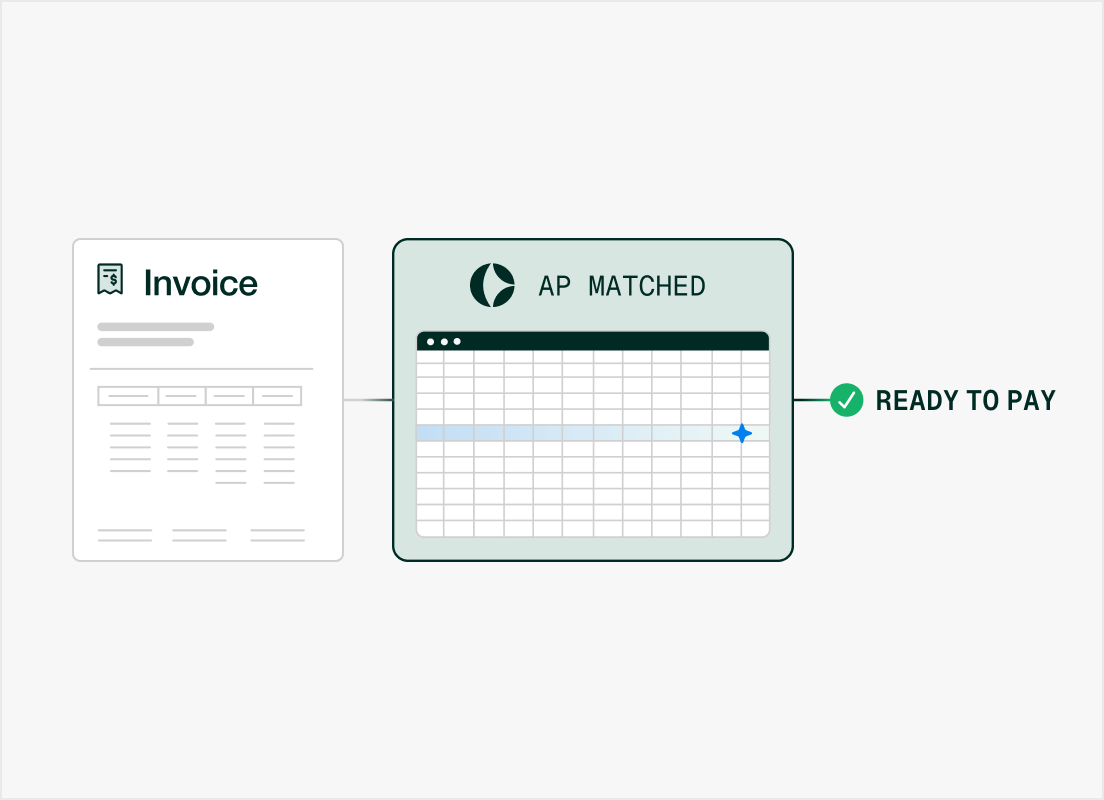The width and height of the screenshot is (1104, 800).
Task: Select the highlighted blue spreadsheet row
Action: tap(593, 433)
